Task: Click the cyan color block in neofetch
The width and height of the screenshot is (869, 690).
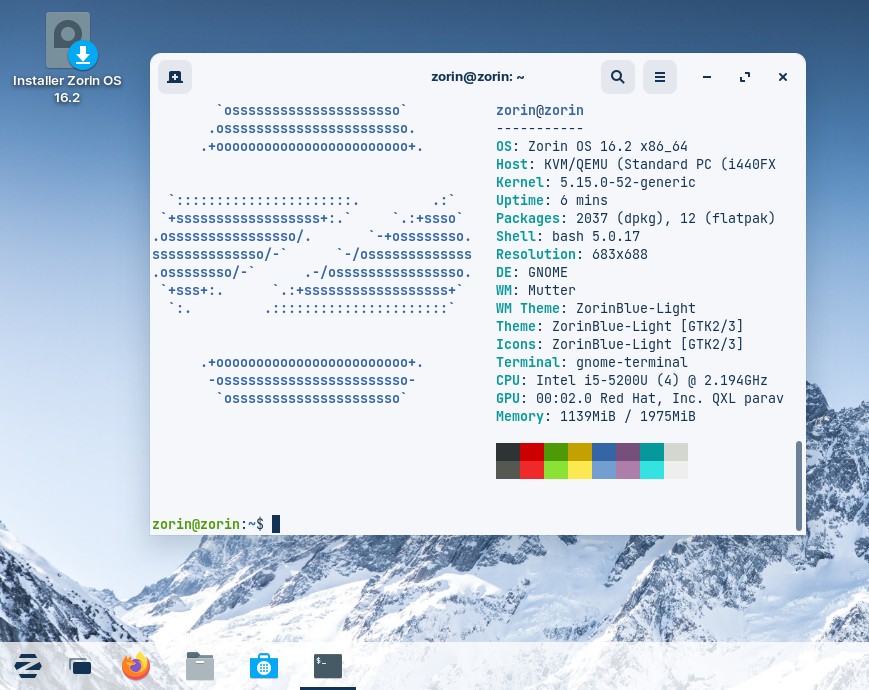Action: [x=651, y=452]
